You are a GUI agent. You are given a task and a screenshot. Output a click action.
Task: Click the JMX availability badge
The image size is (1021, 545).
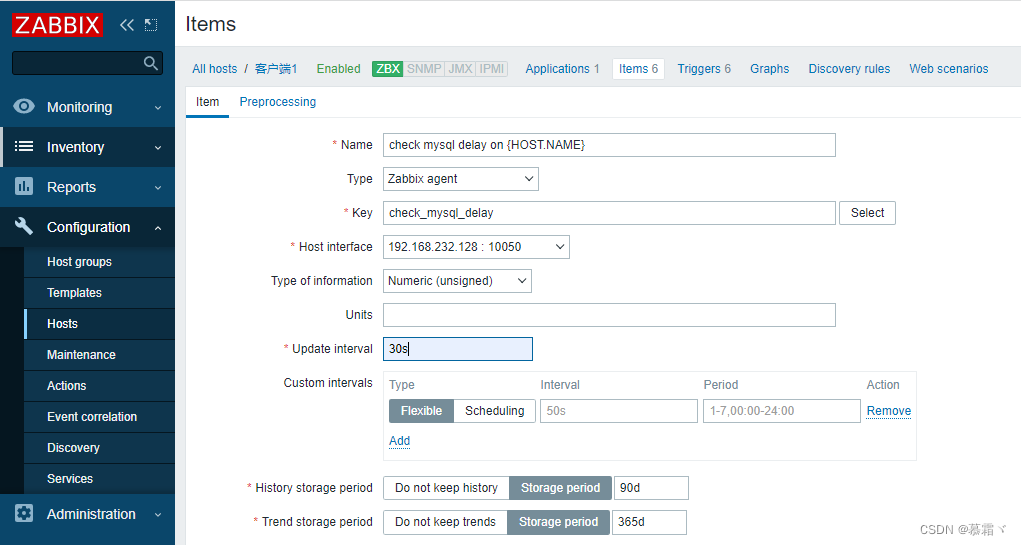[460, 68]
